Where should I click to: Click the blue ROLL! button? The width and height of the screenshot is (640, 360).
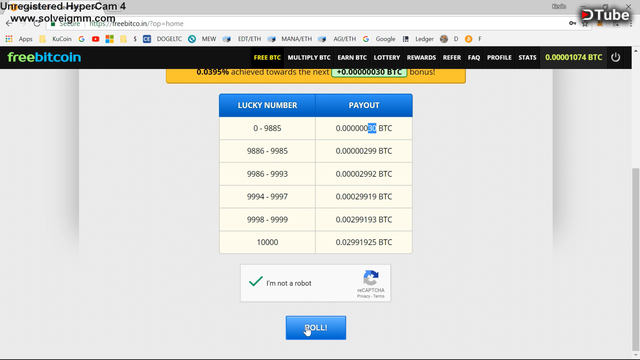click(x=316, y=327)
